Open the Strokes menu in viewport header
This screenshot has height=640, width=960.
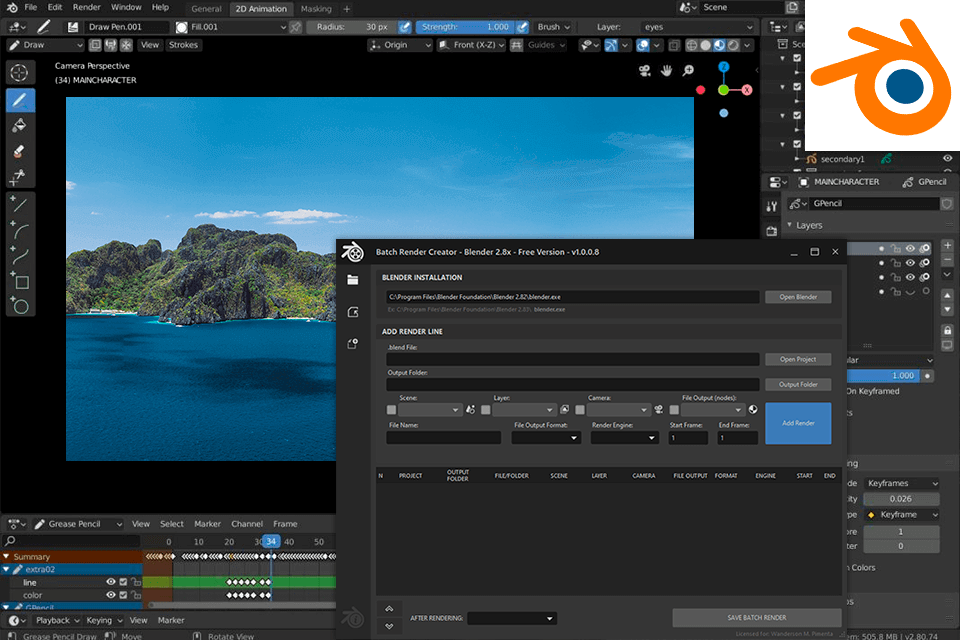[184, 45]
